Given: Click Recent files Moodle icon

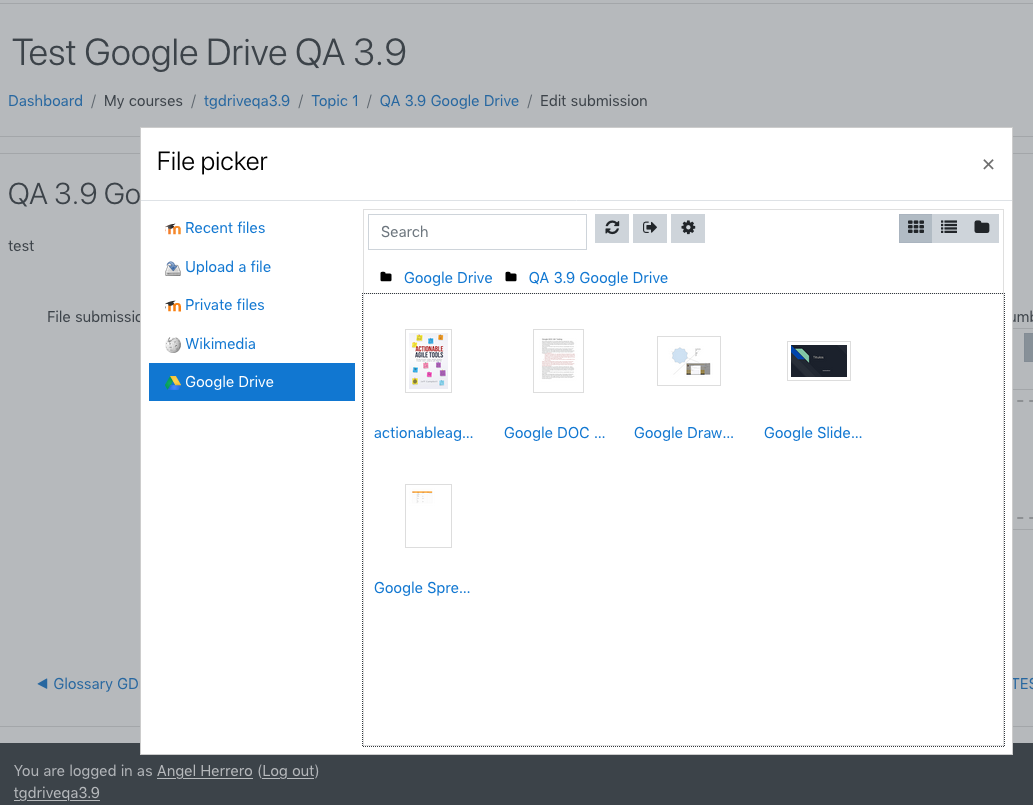Looking at the screenshot, I should point(173,229).
